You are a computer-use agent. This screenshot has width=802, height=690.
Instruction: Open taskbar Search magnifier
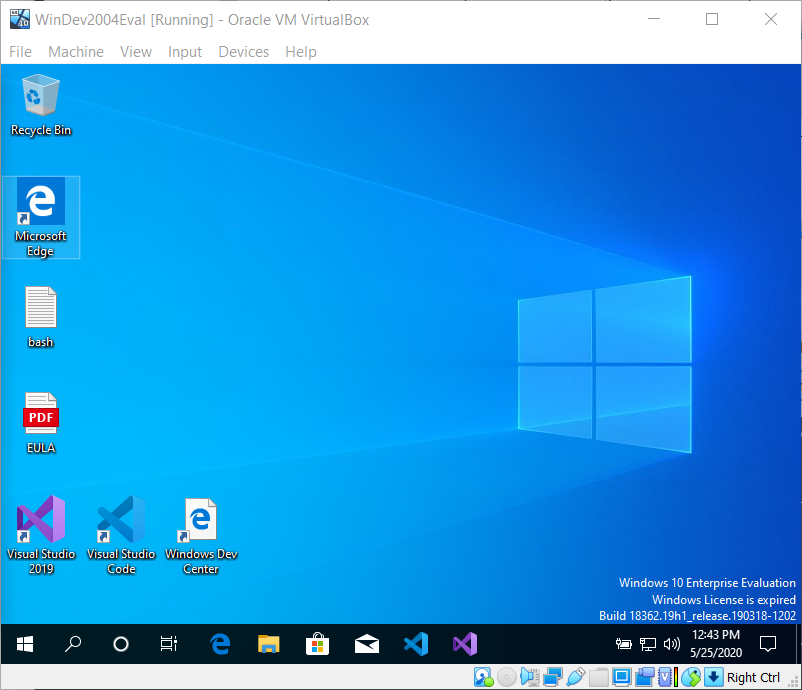[73, 644]
